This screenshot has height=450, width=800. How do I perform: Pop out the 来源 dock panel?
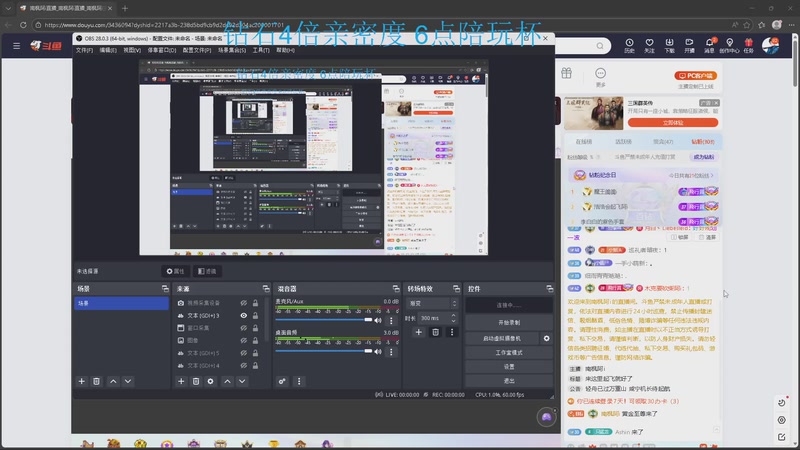[266, 289]
